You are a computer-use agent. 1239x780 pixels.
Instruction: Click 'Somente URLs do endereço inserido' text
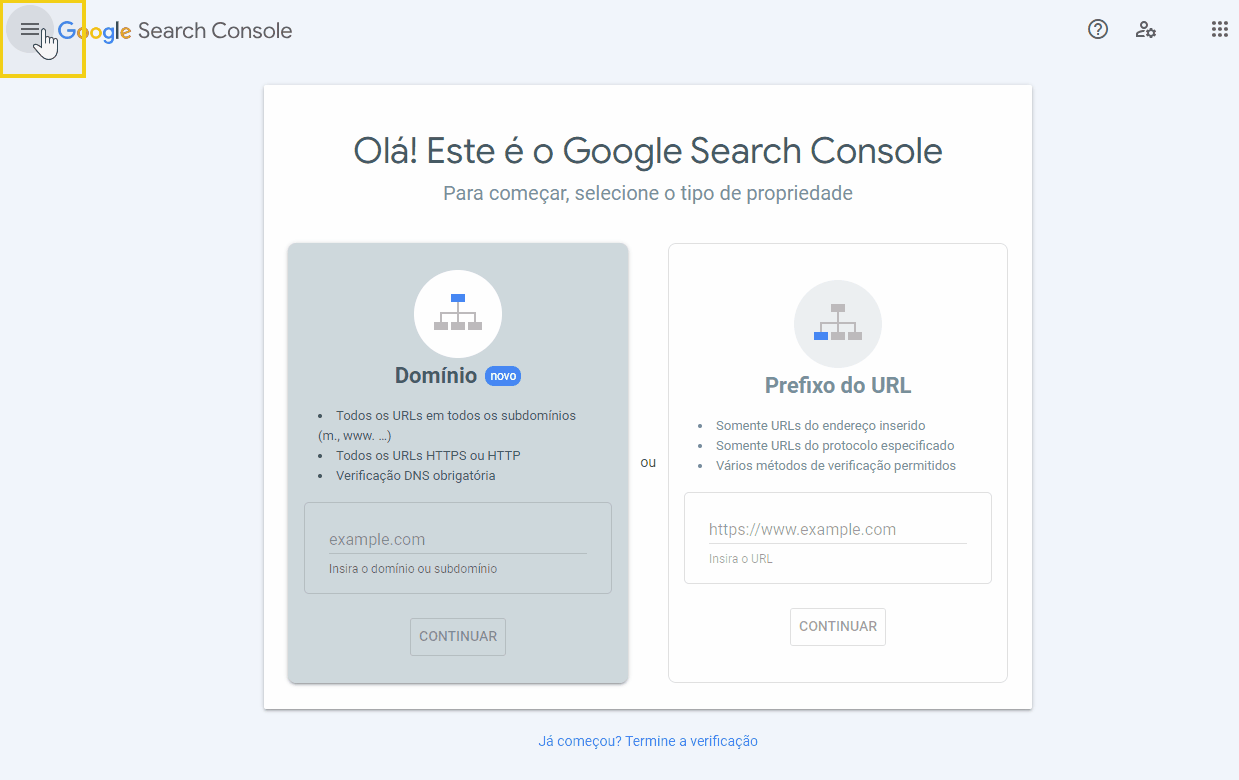click(x=821, y=426)
